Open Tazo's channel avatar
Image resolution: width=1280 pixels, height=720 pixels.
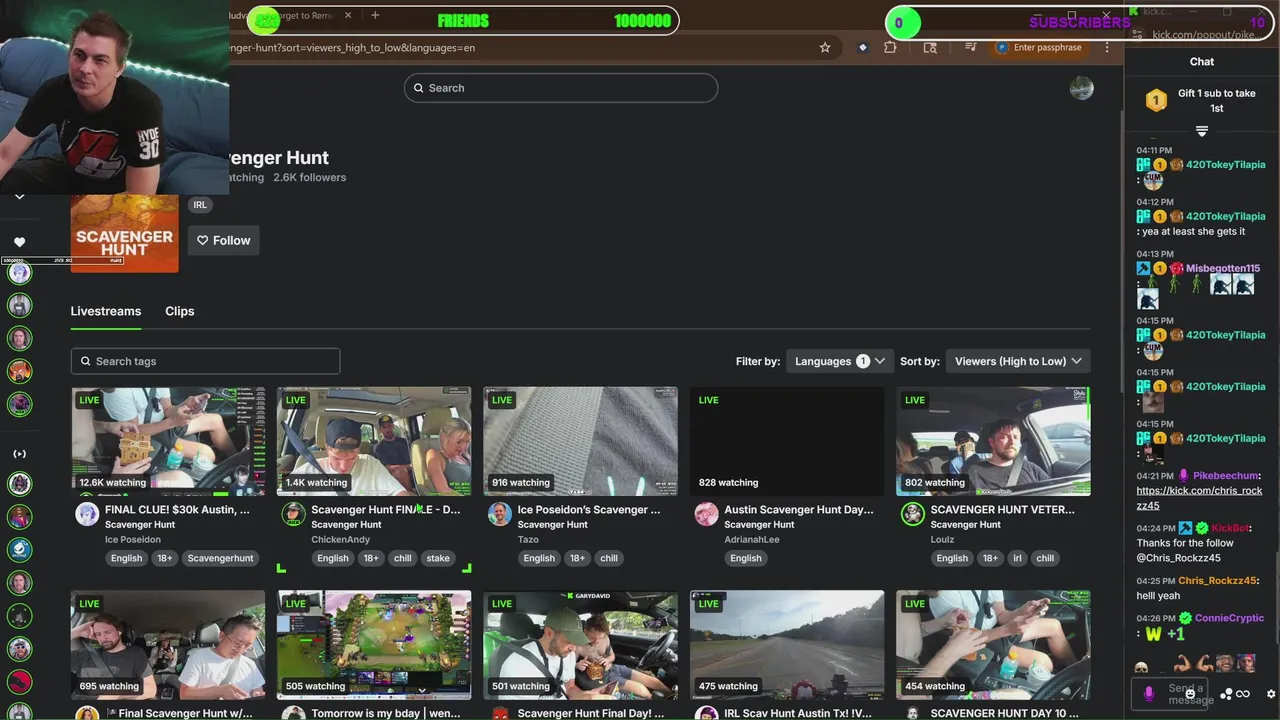pyautogui.click(x=500, y=514)
